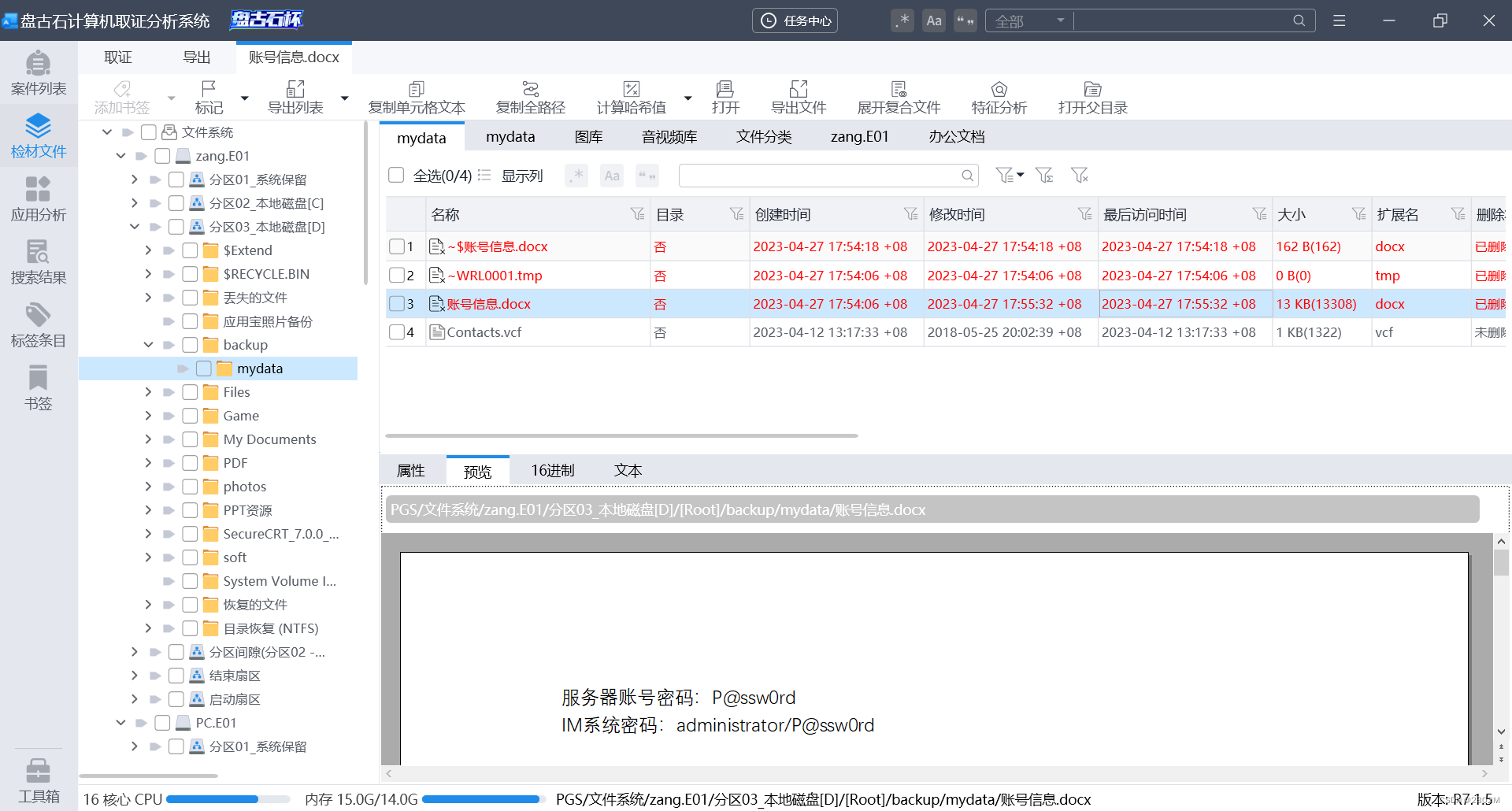Viewport: 1512px width, 811px height.
Task: Click the preview vertical scrollbar thumb
Action: 1501,563
